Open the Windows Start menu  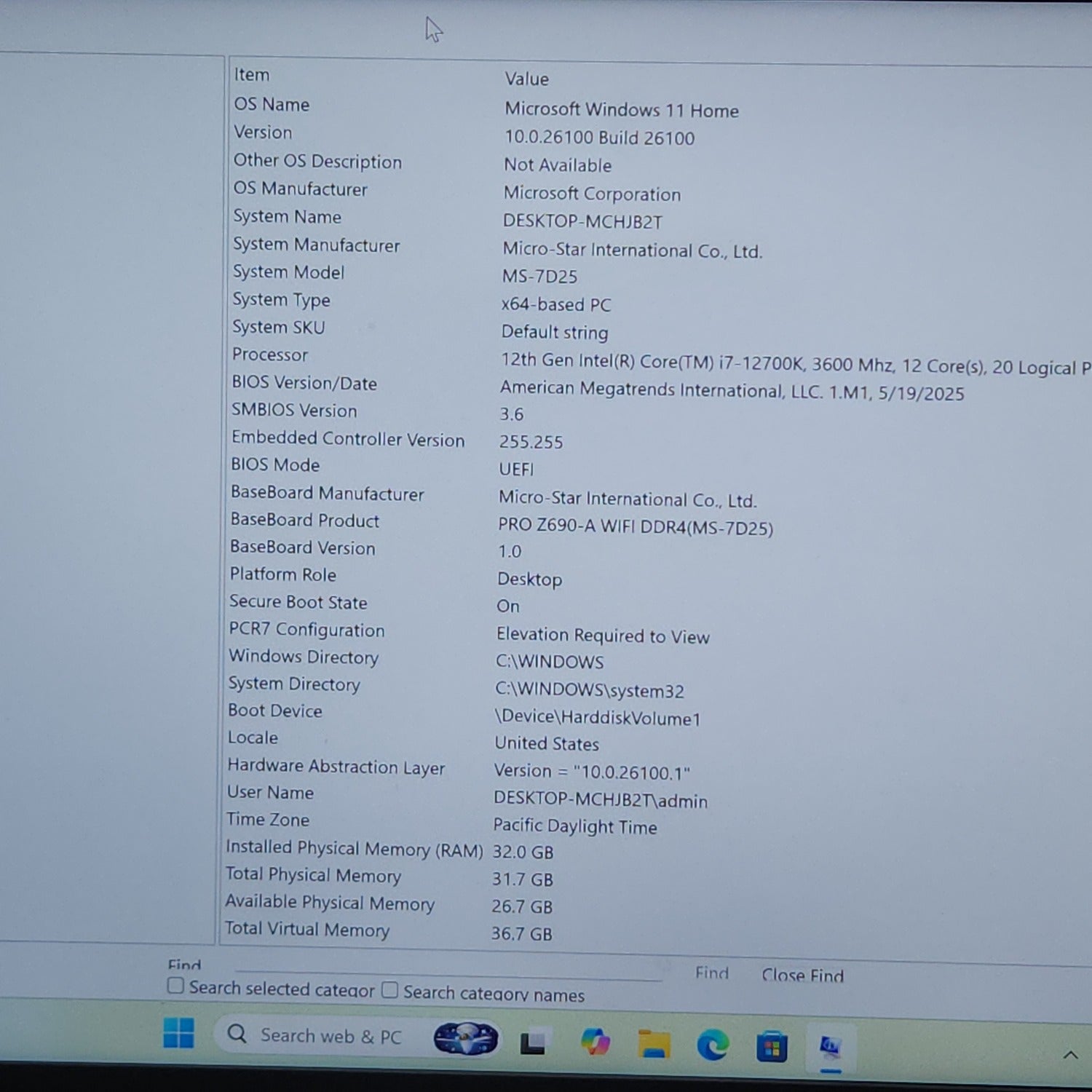[x=178, y=1032]
